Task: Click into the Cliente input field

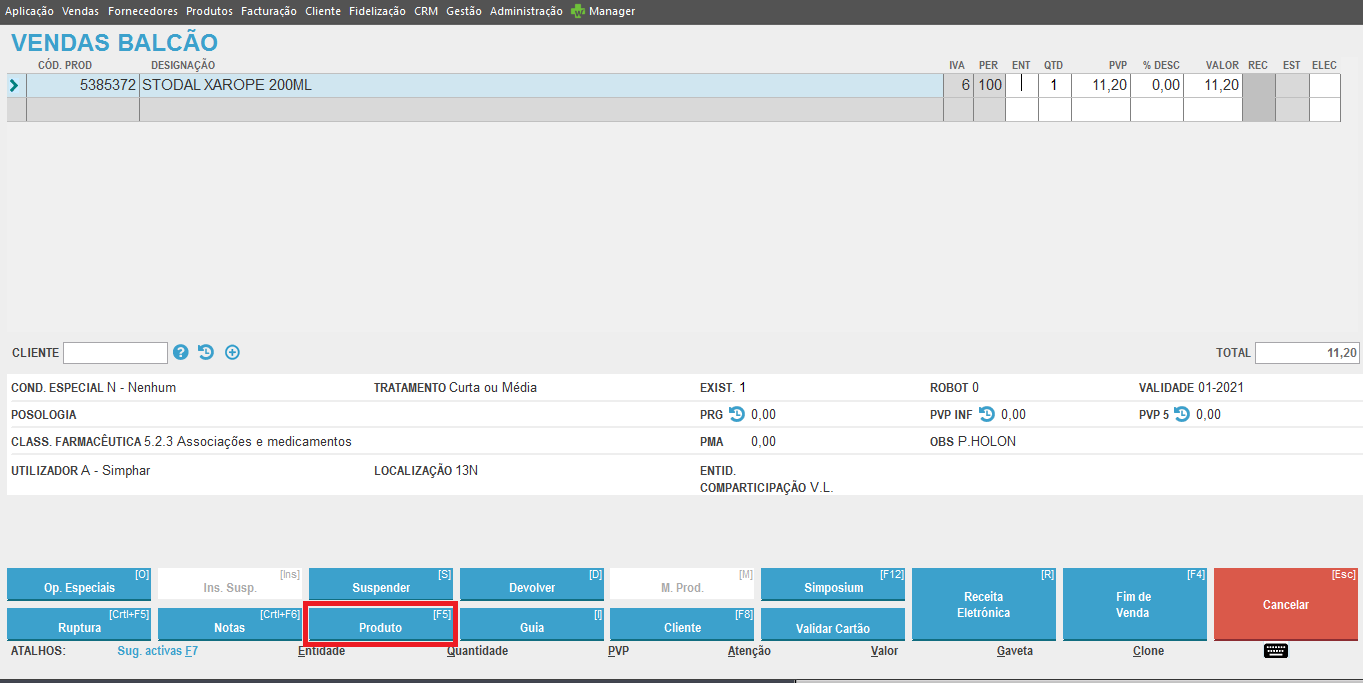Action: tap(115, 353)
